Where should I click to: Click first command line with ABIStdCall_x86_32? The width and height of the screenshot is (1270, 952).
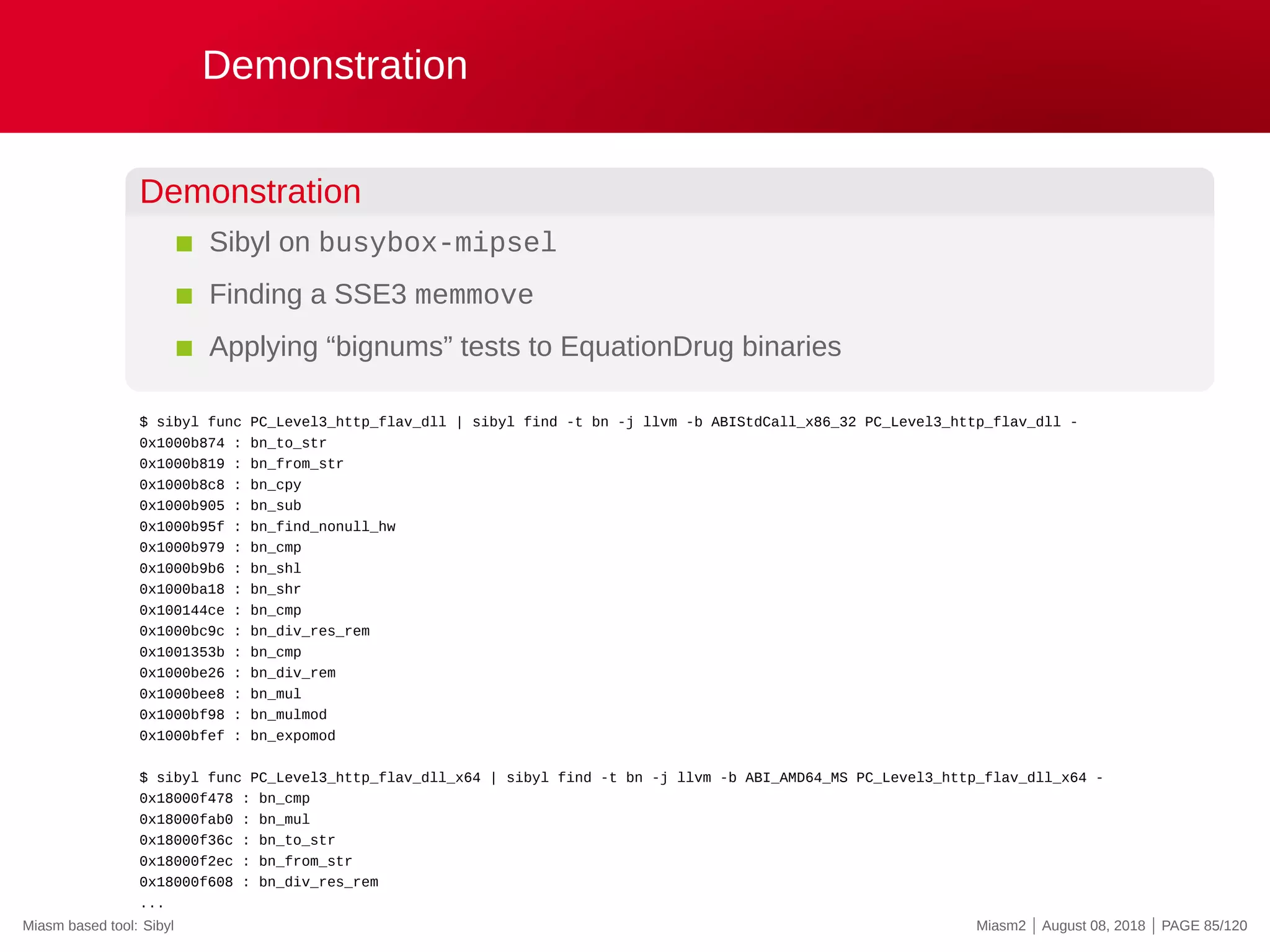click(608, 422)
